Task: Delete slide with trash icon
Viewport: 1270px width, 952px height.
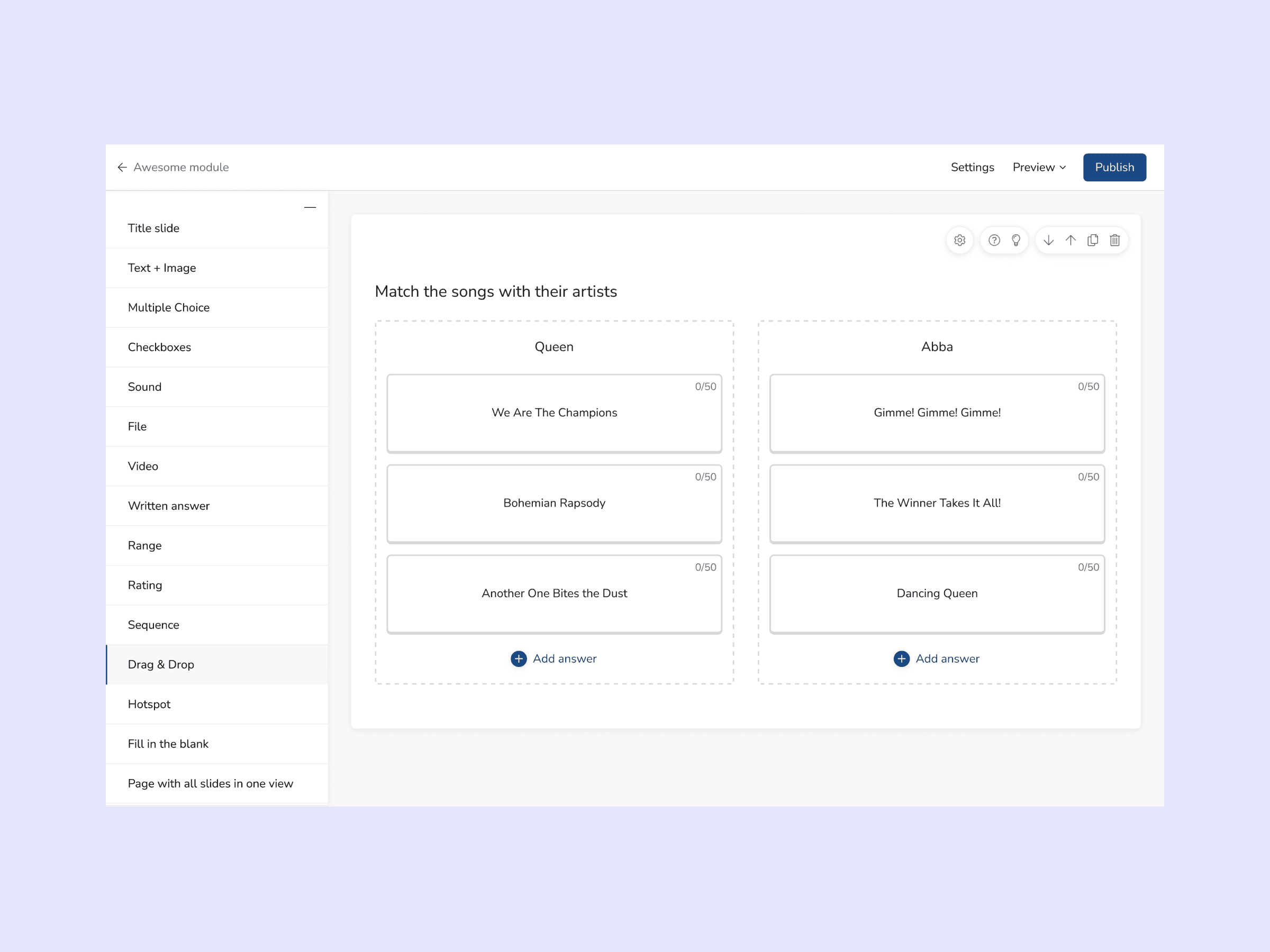Action: click(1114, 241)
